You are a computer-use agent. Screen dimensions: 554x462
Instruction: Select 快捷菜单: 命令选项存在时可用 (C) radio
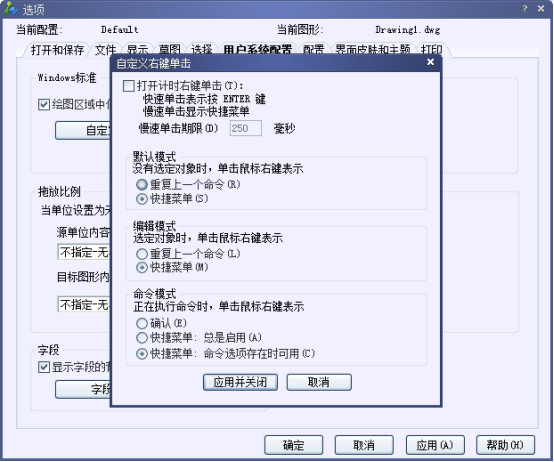pyautogui.click(x=142, y=354)
